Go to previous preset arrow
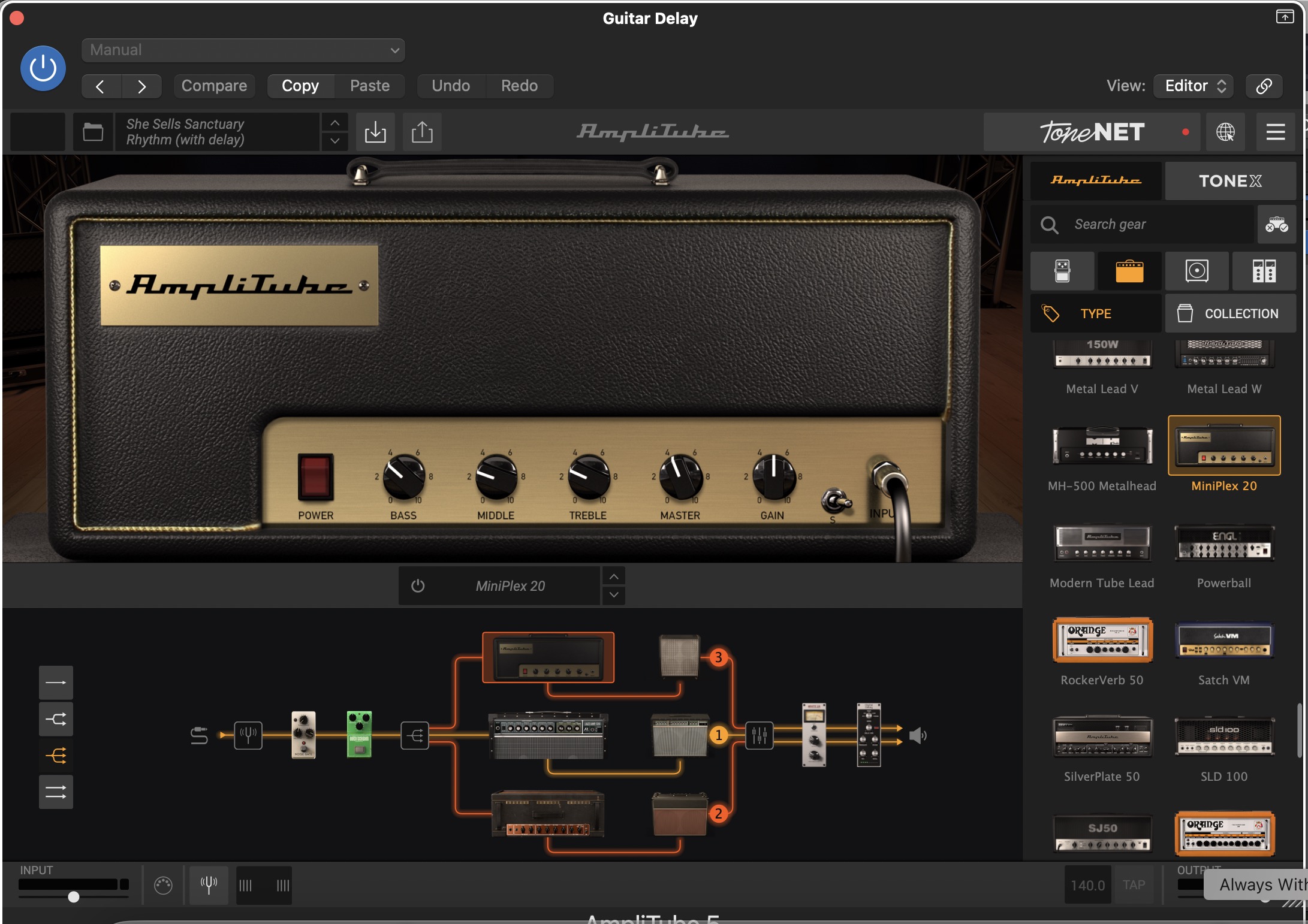1308x924 pixels. pos(101,86)
